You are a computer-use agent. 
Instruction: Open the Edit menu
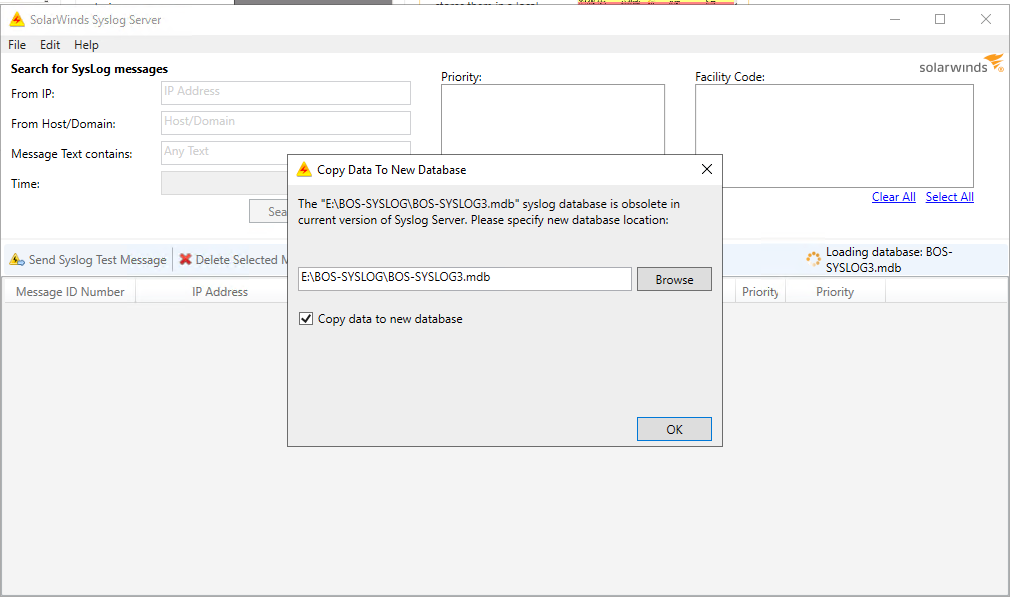click(x=50, y=45)
